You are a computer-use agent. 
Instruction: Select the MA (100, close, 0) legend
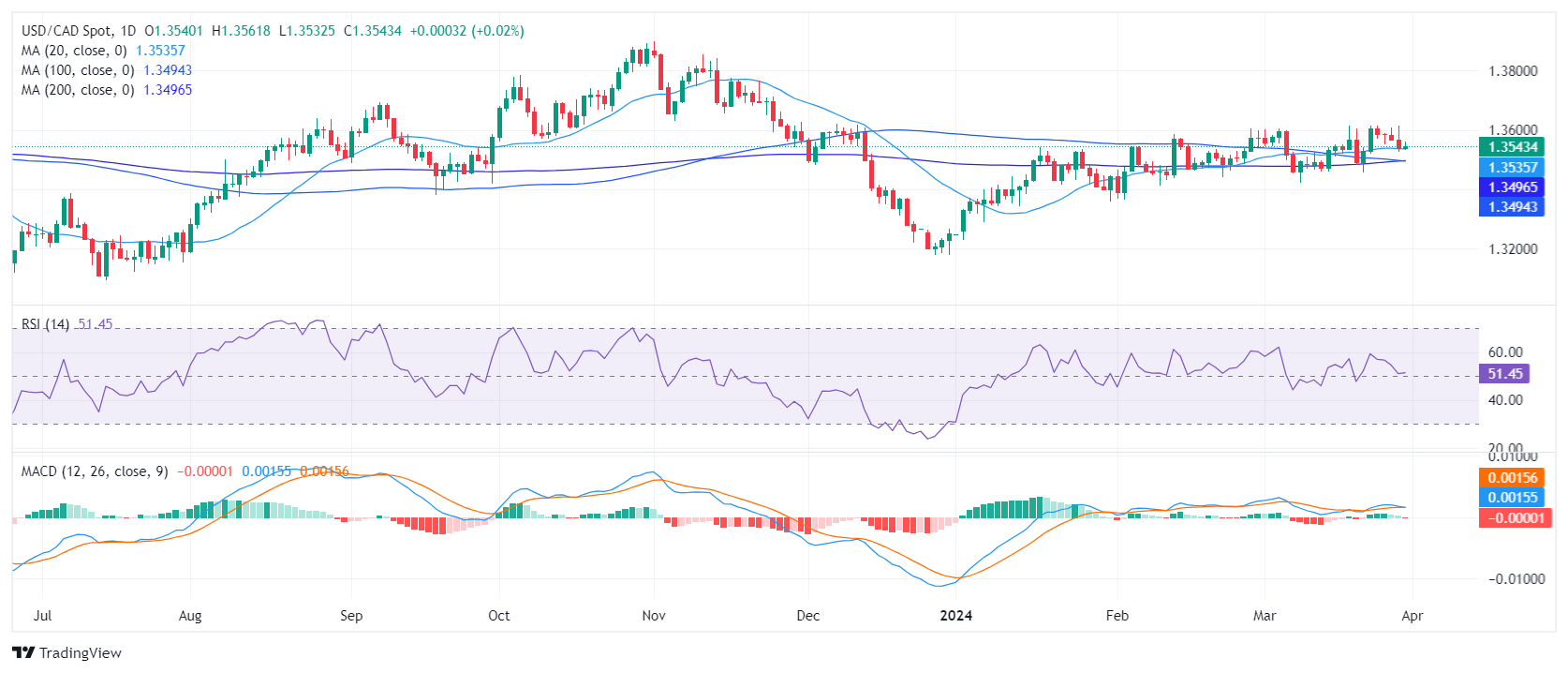[x=78, y=70]
